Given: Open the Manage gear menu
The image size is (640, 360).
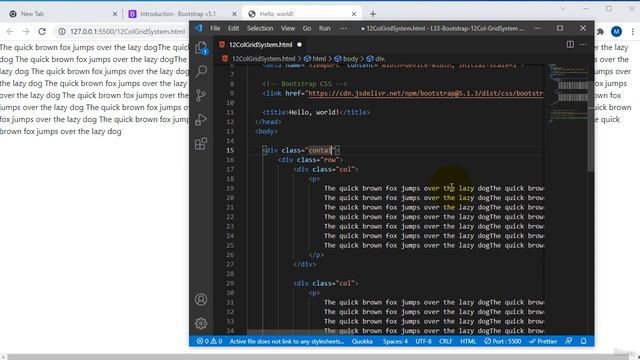Looking at the screenshot, I should pos(201,323).
